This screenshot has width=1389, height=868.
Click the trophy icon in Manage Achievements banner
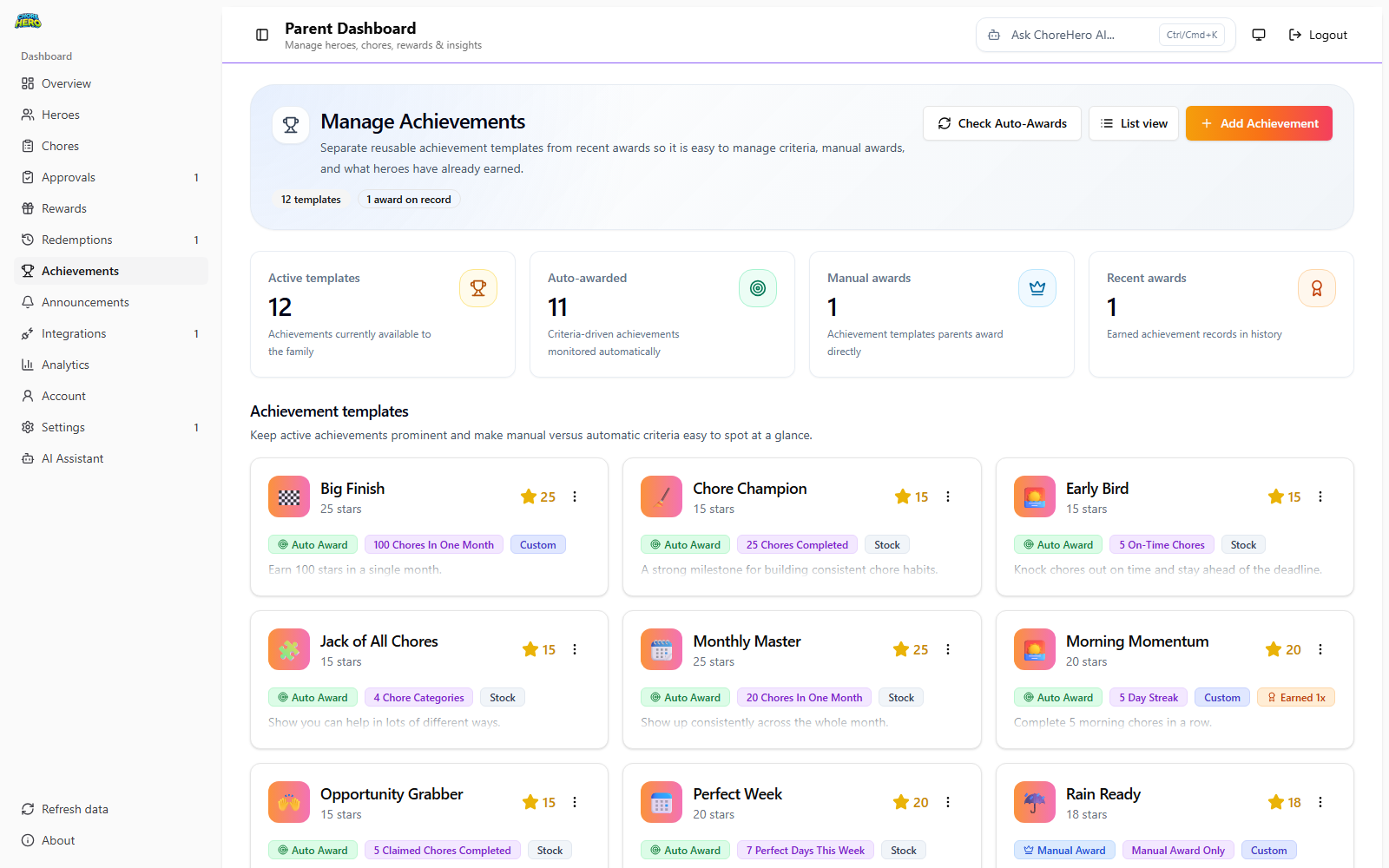coord(290,124)
